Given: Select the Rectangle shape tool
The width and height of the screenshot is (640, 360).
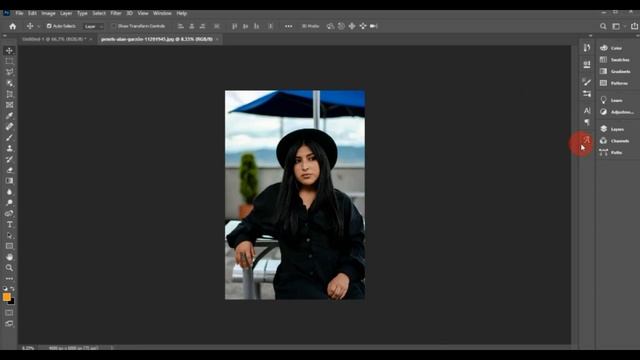Looking at the screenshot, I should click(9, 246).
